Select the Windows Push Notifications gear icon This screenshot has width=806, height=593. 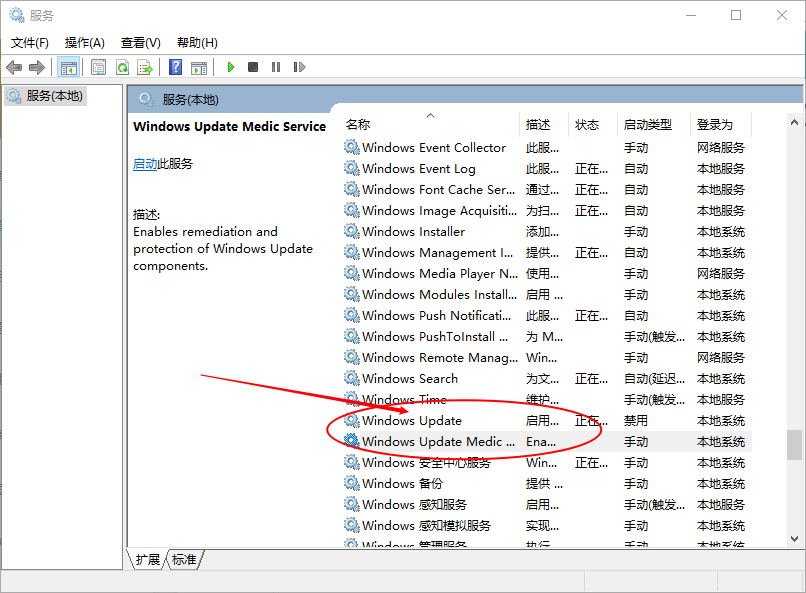[x=352, y=316]
